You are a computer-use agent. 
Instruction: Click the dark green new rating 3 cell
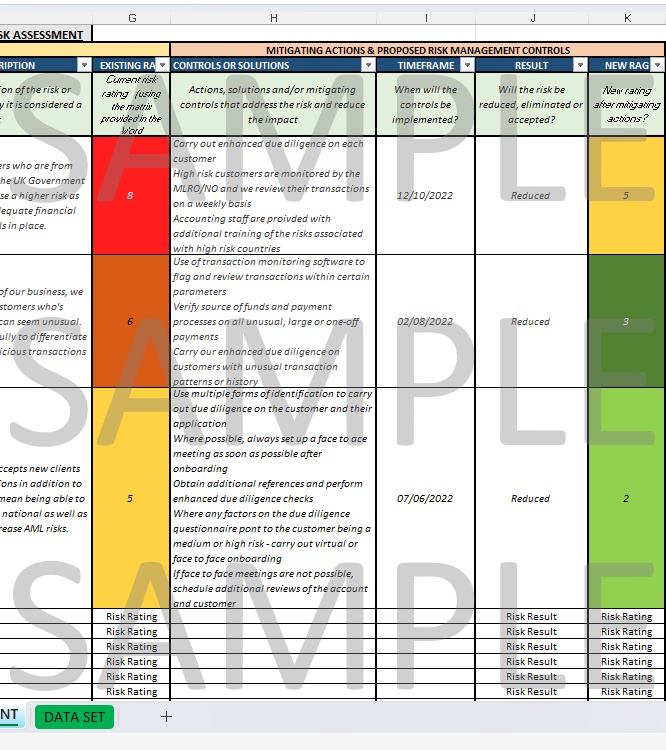click(627, 321)
